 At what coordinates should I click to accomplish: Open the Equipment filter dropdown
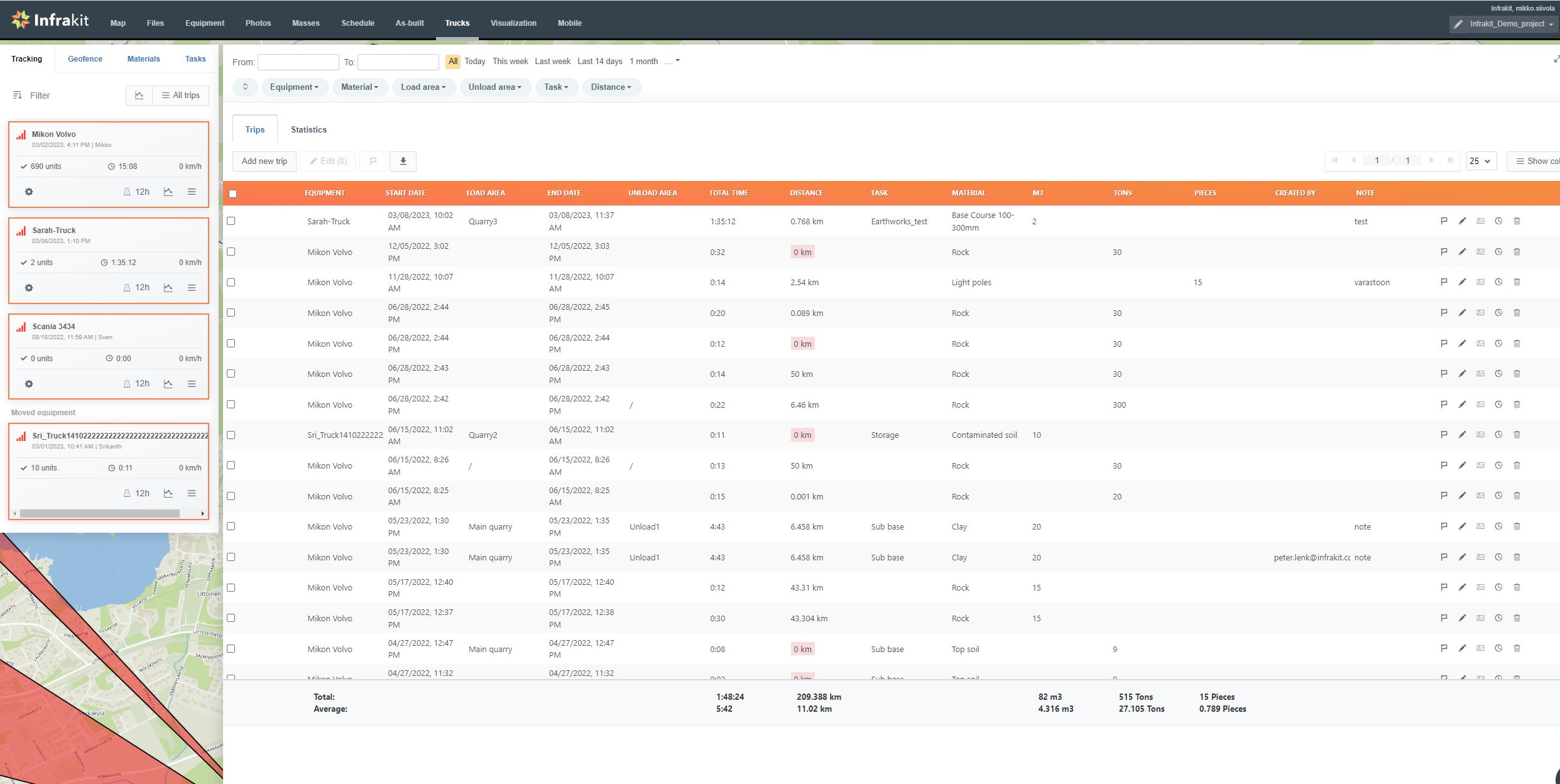[294, 87]
